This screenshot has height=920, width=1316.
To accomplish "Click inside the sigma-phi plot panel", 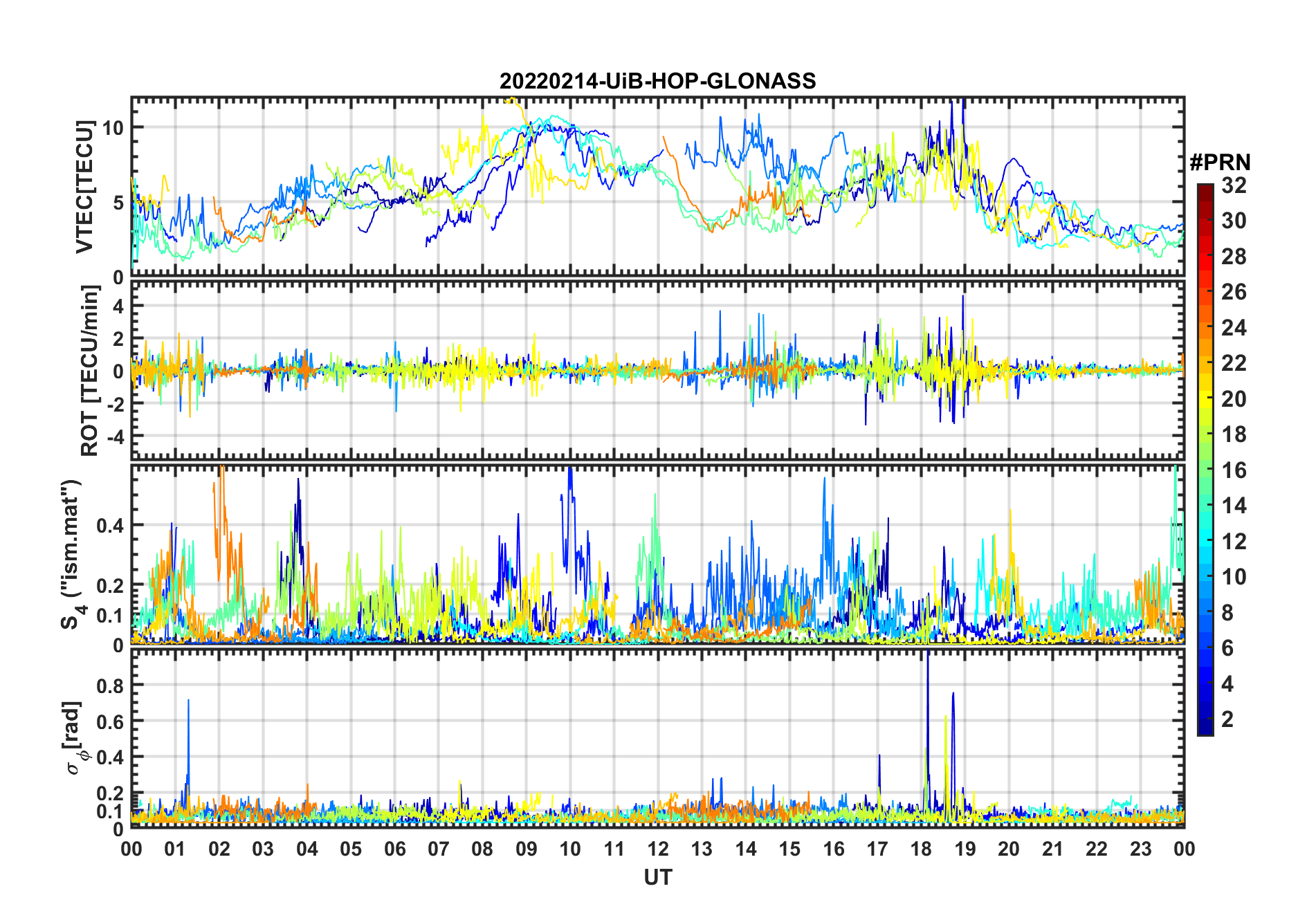I will tap(657, 737).
